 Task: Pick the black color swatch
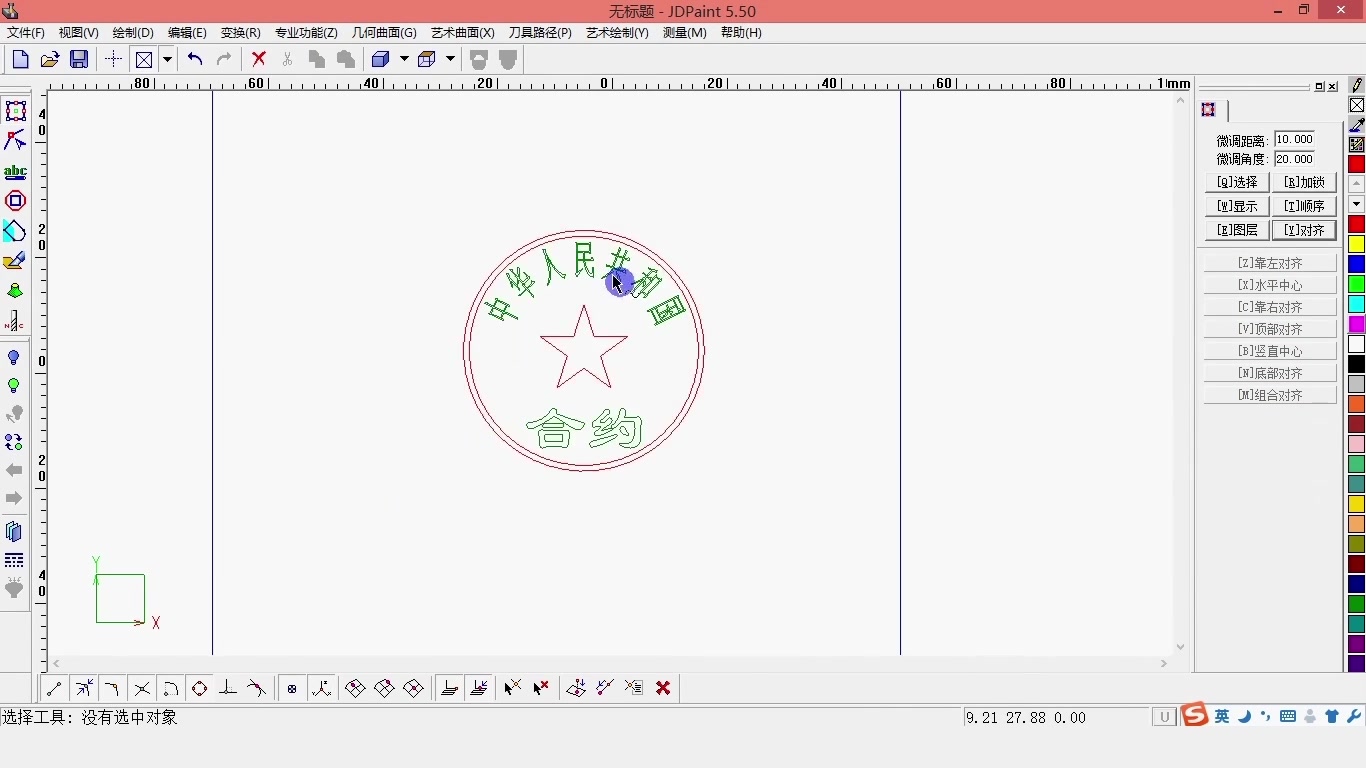click(x=1356, y=364)
